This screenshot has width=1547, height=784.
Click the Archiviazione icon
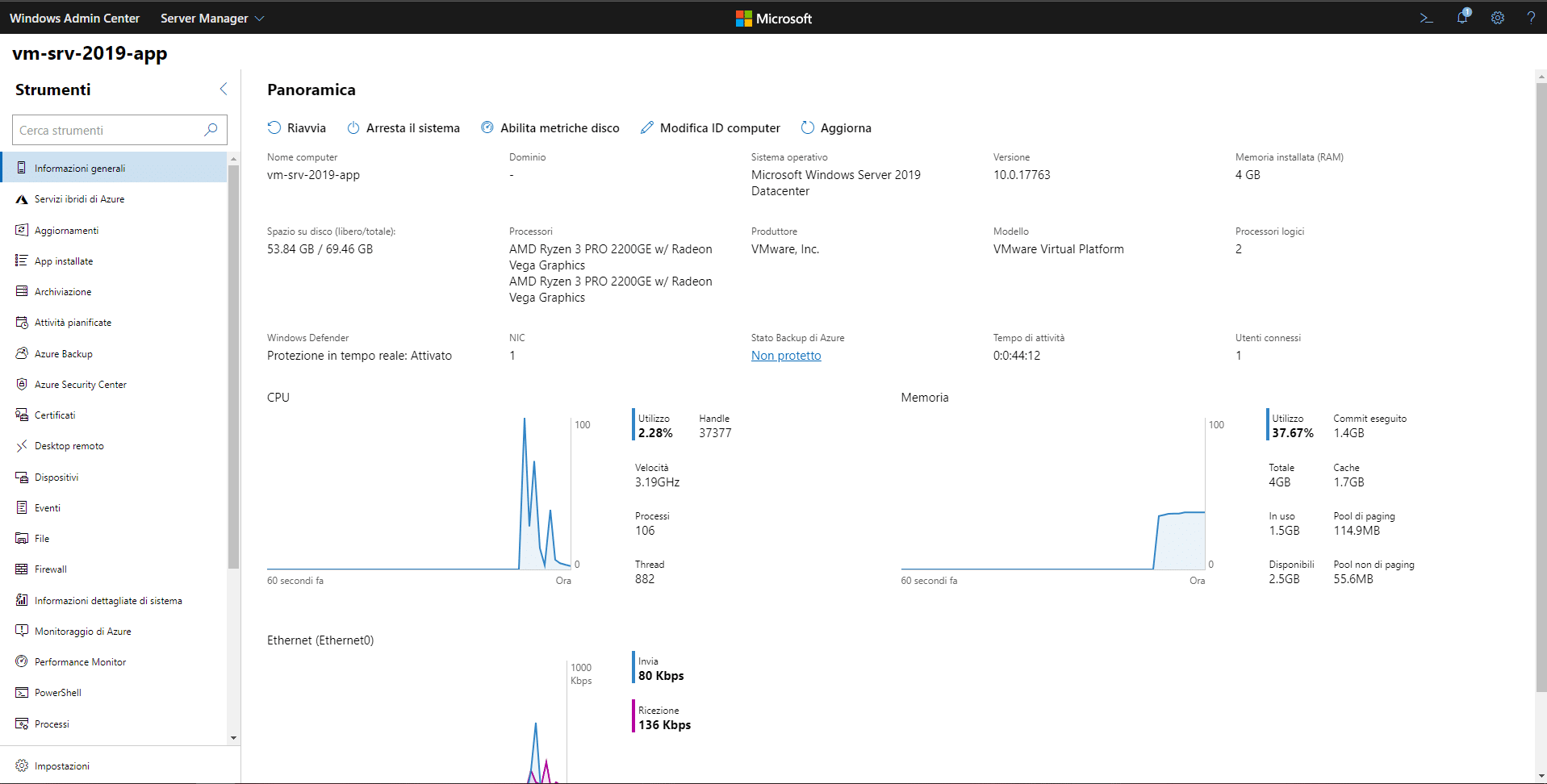pyautogui.click(x=22, y=291)
